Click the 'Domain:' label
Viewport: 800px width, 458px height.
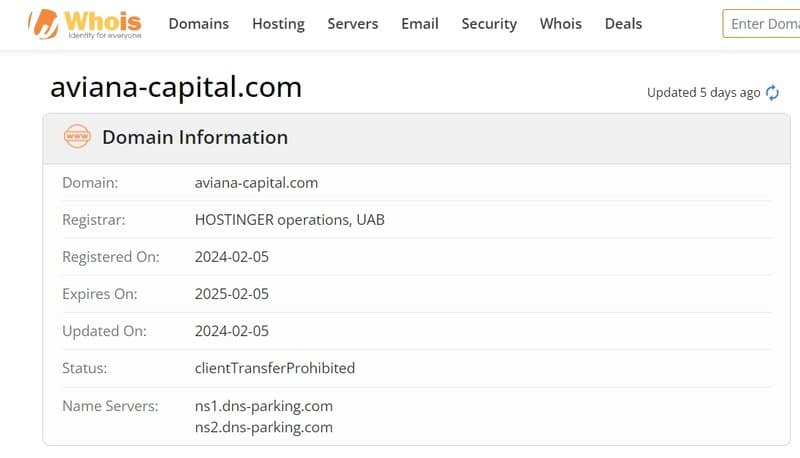pyautogui.click(x=90, y=183)
